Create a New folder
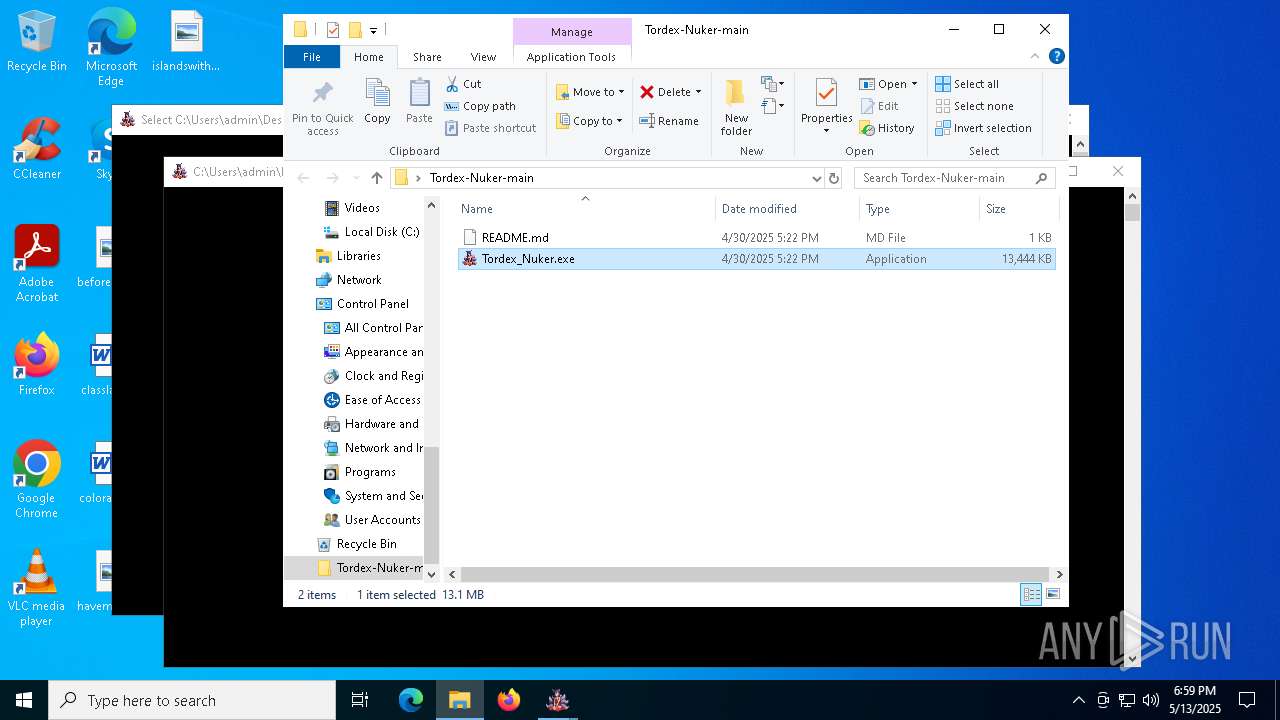Screen dimensions: 1280x720 point(736,108)
